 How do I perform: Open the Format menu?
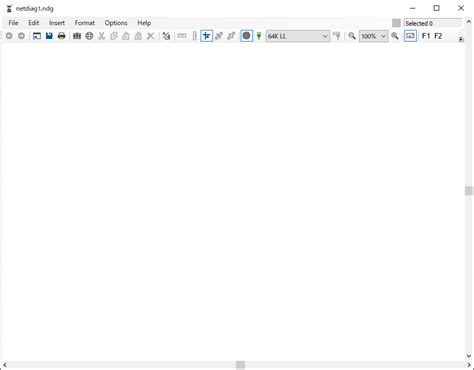[x=85, y=23]
